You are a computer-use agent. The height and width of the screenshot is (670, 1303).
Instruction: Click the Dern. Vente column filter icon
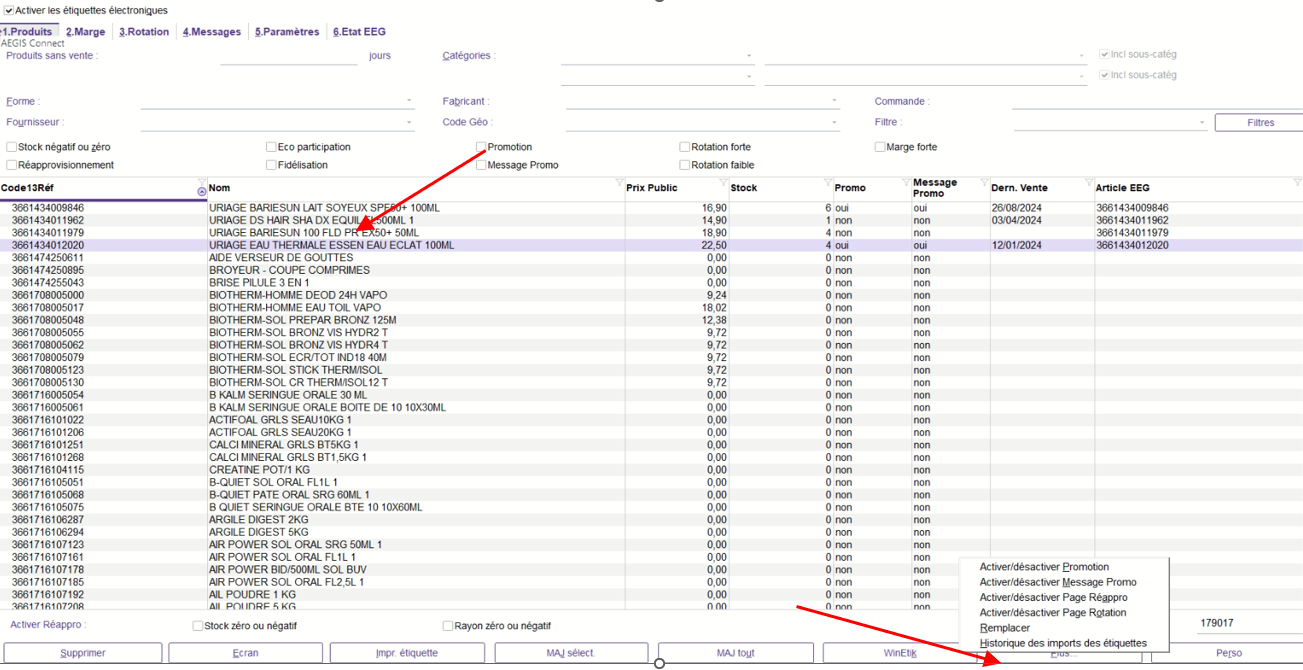tap(1088, 183)
